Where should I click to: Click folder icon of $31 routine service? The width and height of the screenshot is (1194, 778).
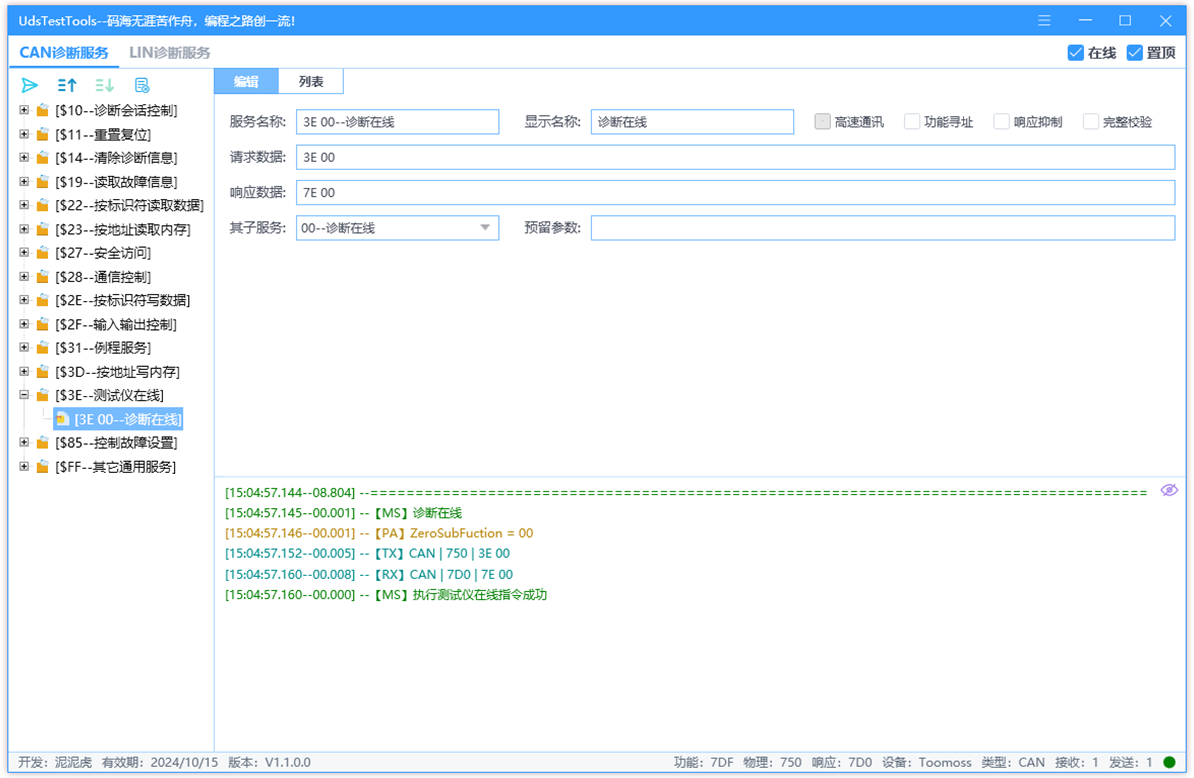pyautogui.click(x=43, y=348)
